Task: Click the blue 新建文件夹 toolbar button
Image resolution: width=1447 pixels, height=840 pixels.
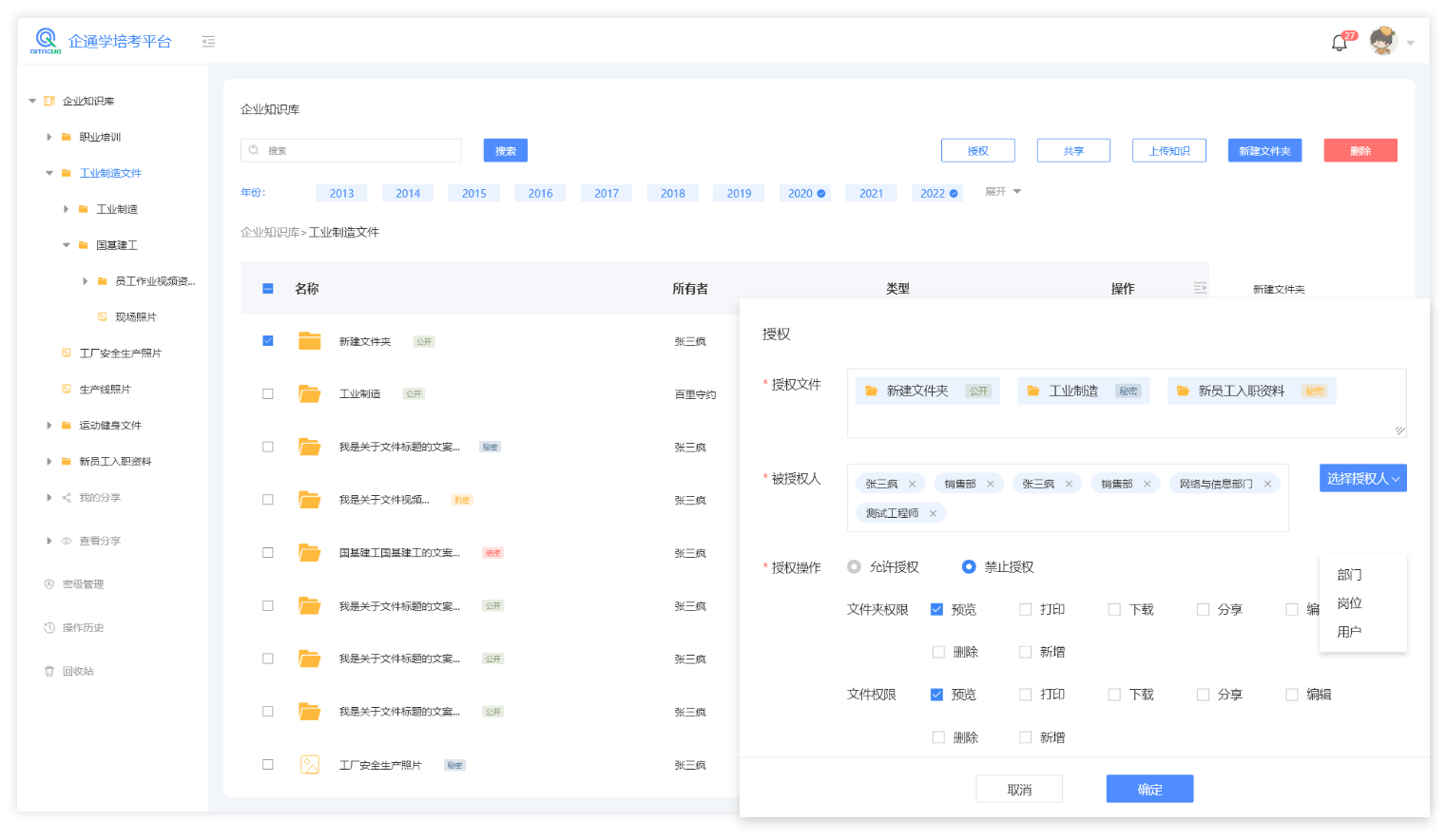Action: (1264, 150)
